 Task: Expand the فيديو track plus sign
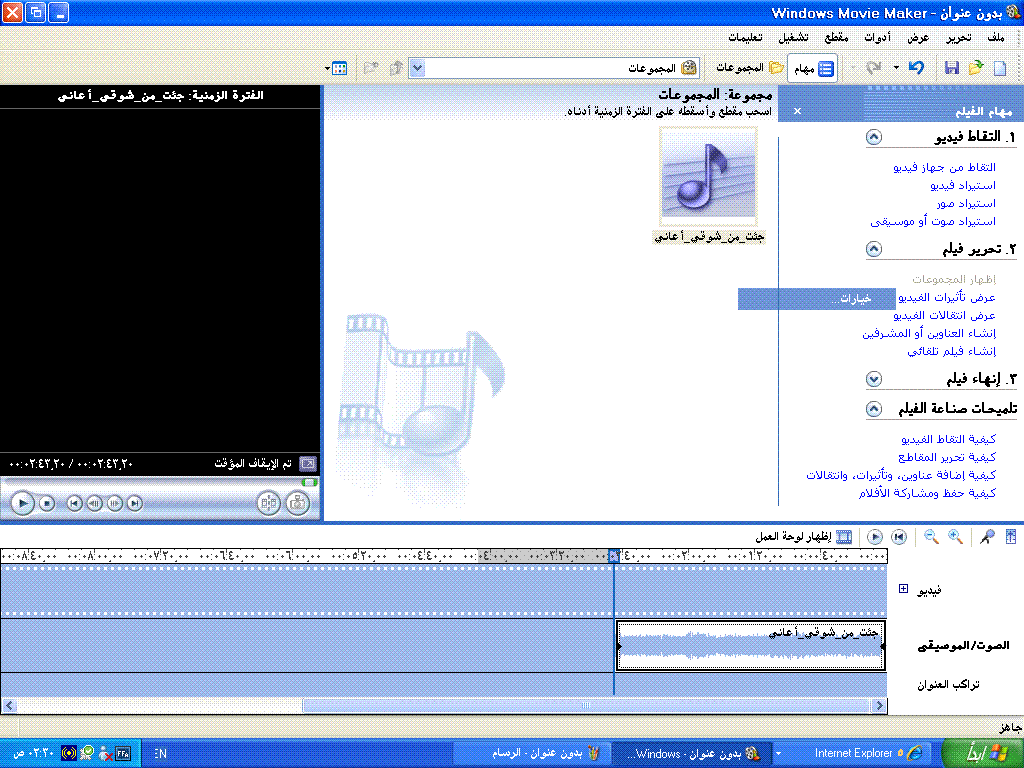point(903,589)
